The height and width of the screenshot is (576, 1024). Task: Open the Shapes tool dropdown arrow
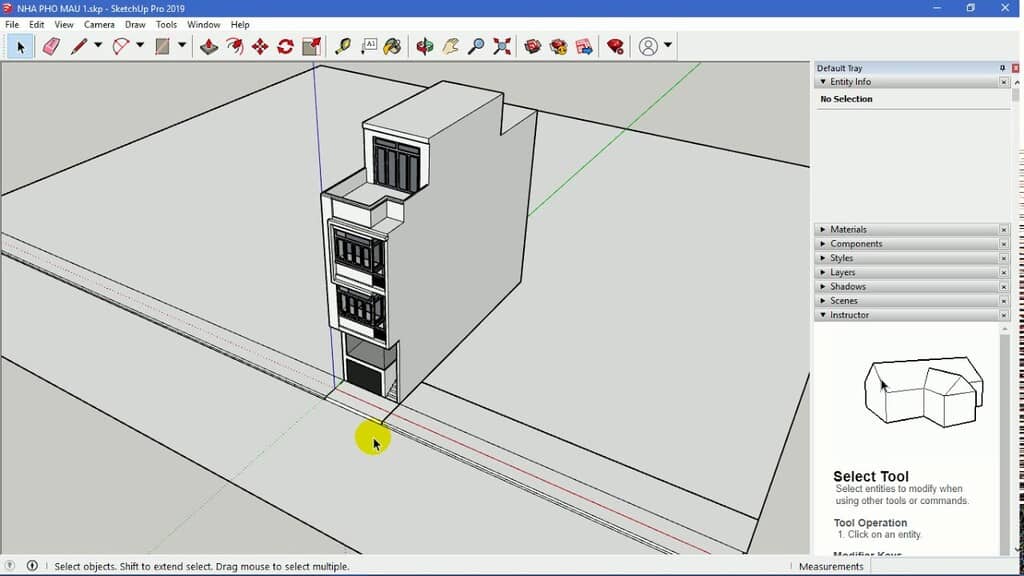pos(182,45)
